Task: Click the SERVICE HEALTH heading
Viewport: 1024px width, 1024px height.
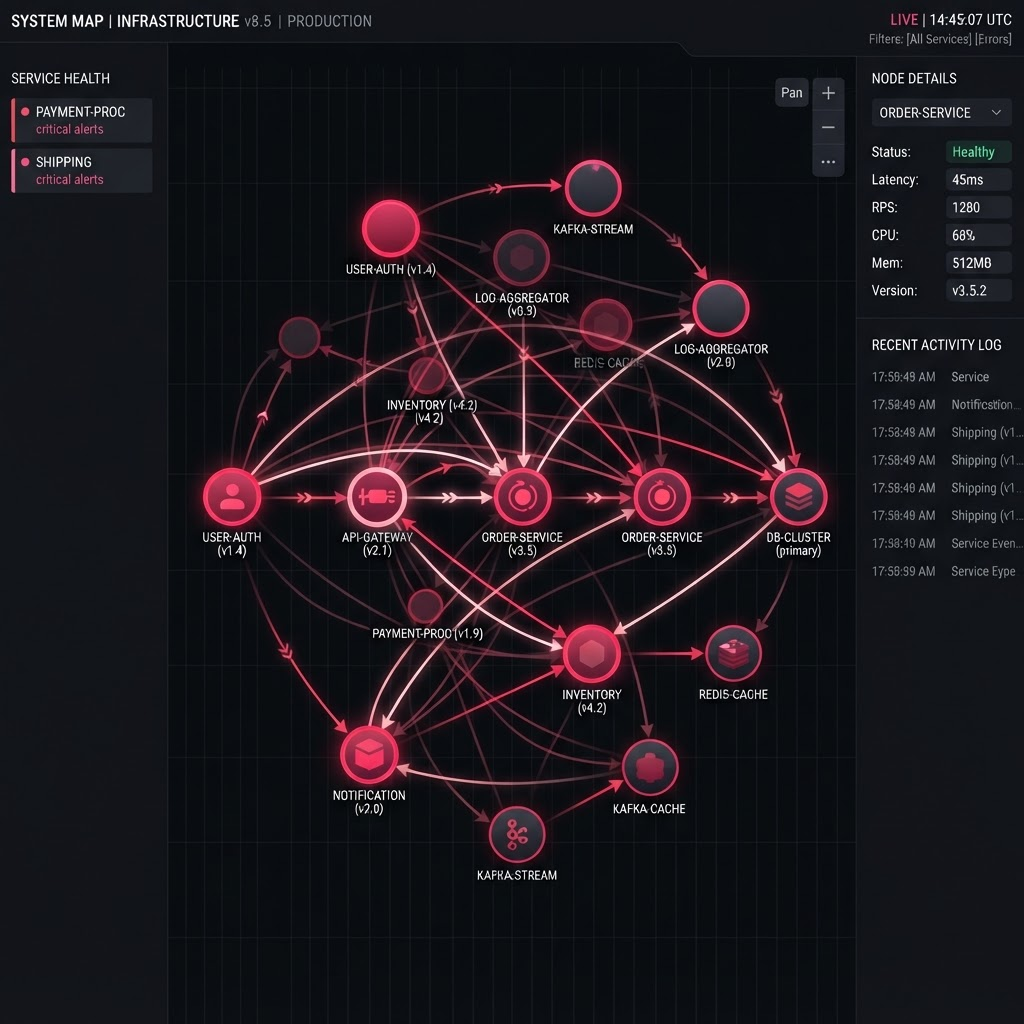Action: click(60, 79)
